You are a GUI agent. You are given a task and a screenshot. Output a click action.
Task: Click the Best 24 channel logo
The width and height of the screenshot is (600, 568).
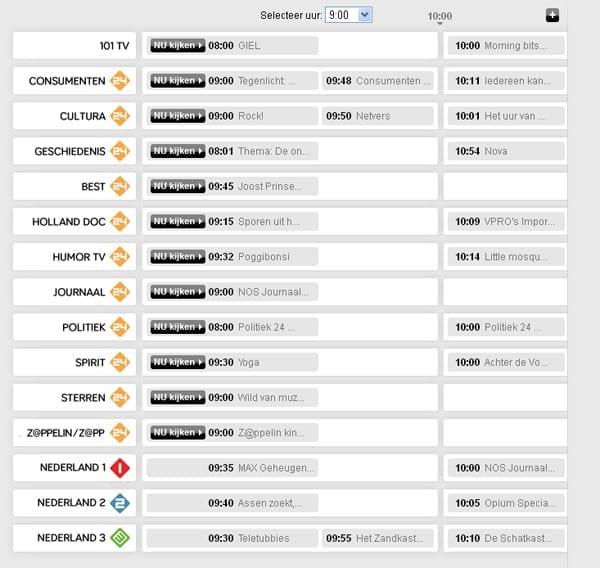[120, 186]
